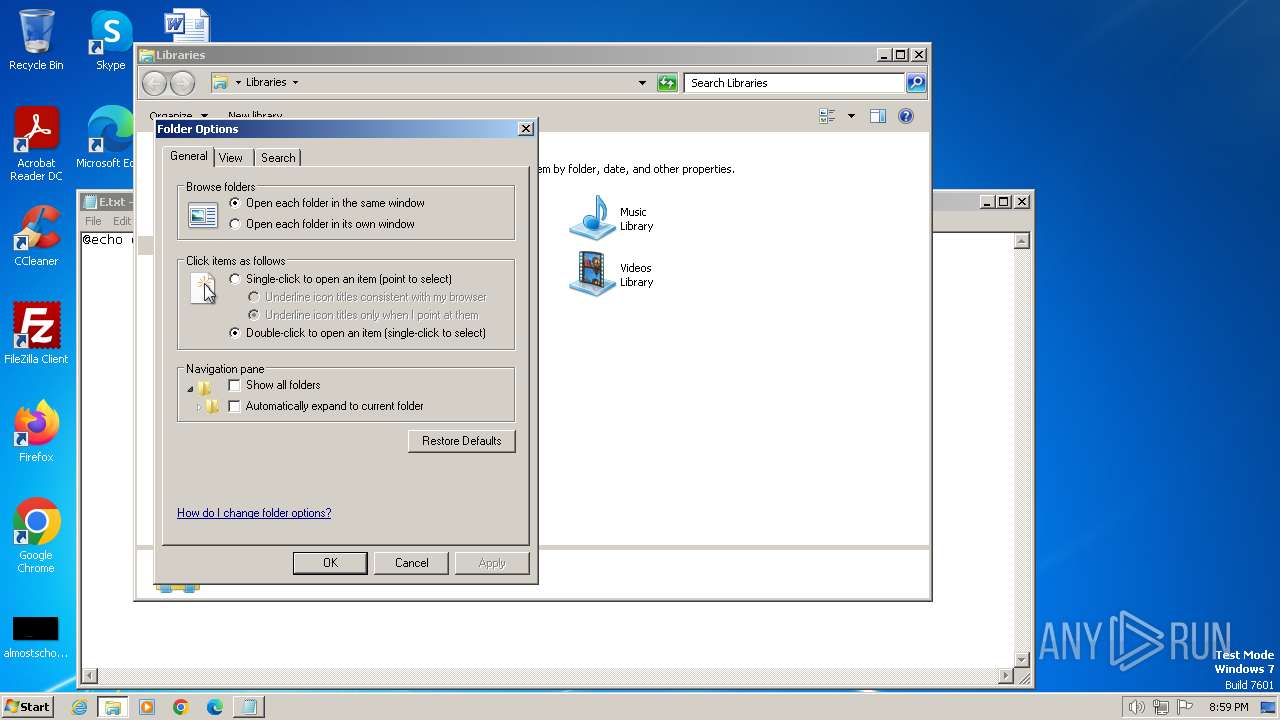The image size is (1280, 720).
Task: Open Edge from the taskbar
Action: point(215,707)
